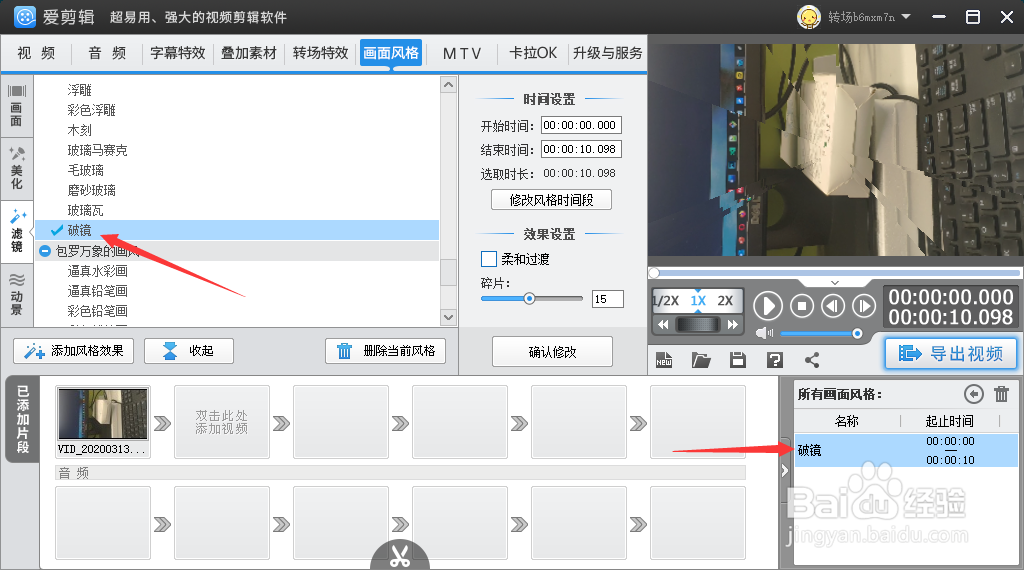Click the fast-forward double-arrow button
Screen dimensions: 1024x570
click(x=732, y=325)
